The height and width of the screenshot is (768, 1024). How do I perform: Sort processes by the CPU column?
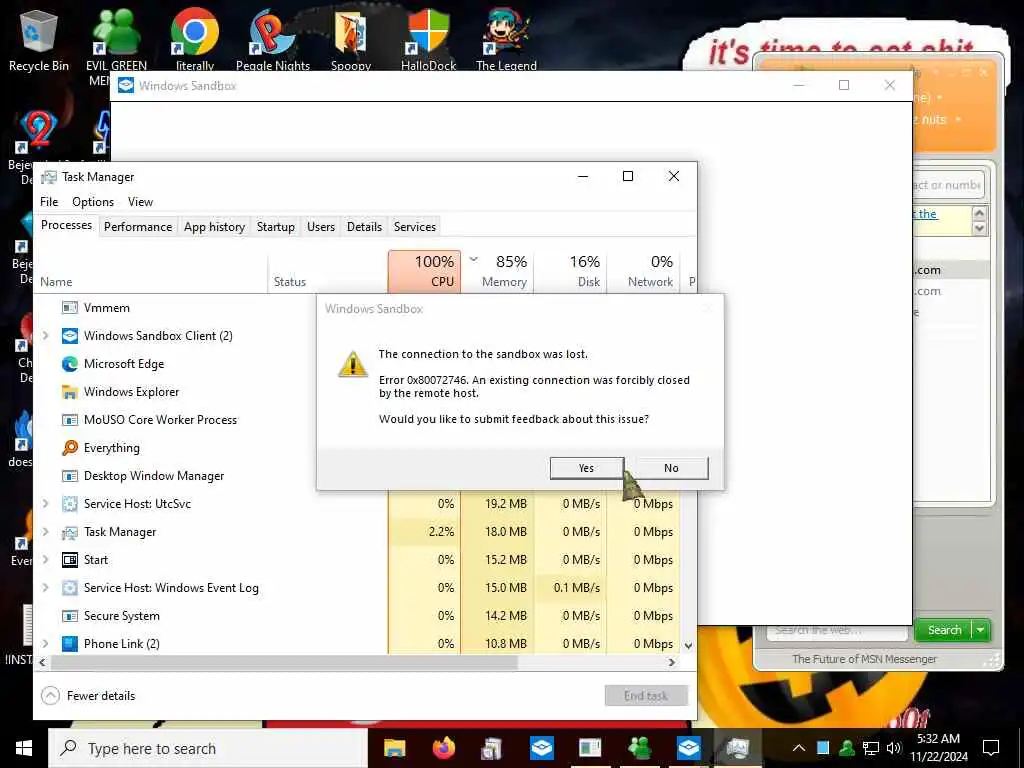coord(424,271)
